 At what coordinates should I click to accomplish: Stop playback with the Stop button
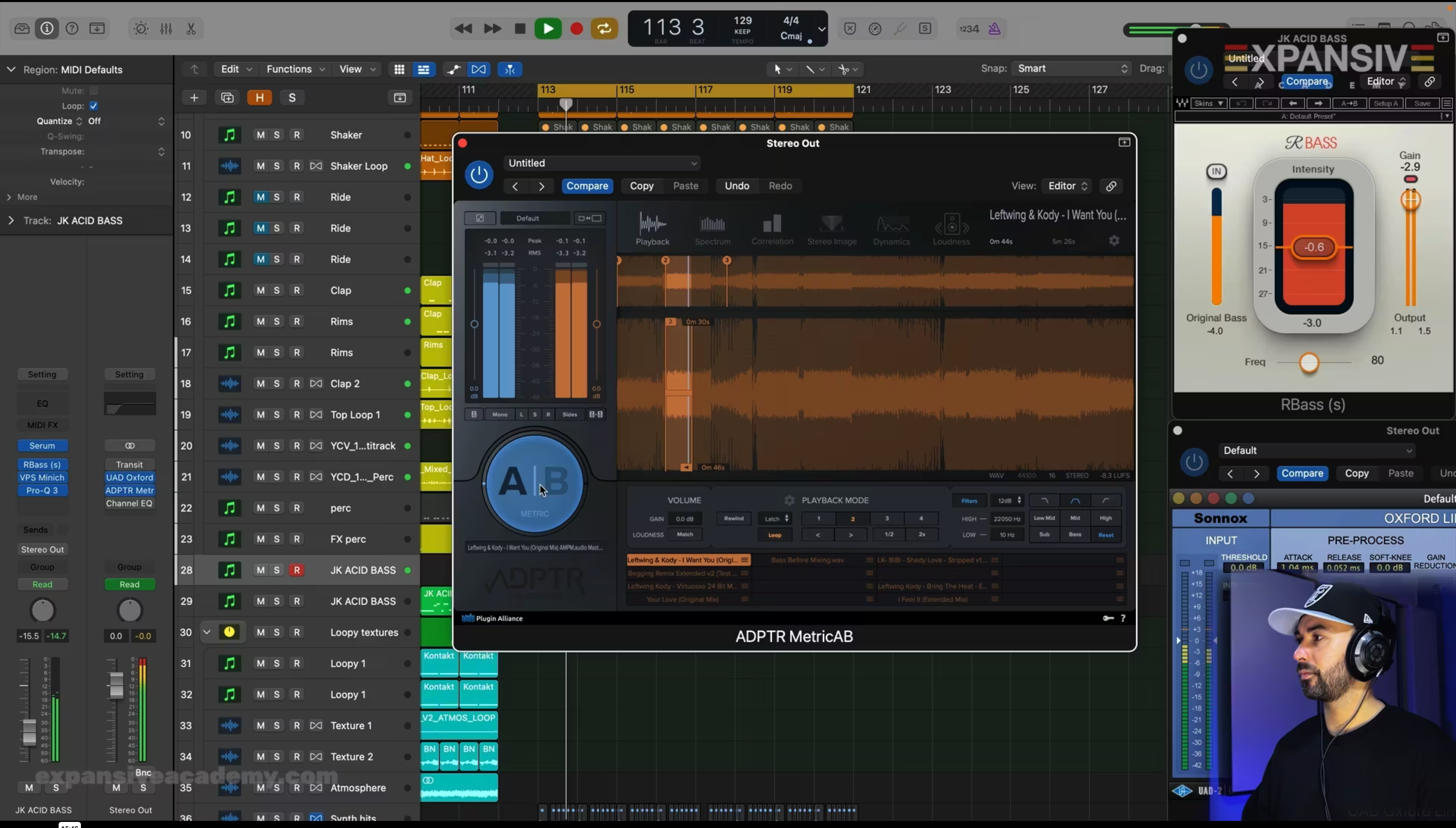pos(519,28)
